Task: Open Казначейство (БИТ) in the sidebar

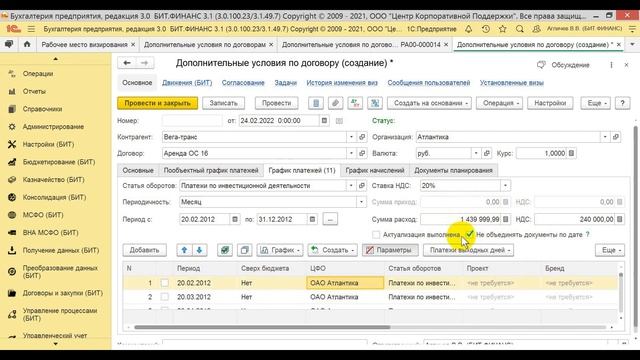Action: tap(54, 179)
